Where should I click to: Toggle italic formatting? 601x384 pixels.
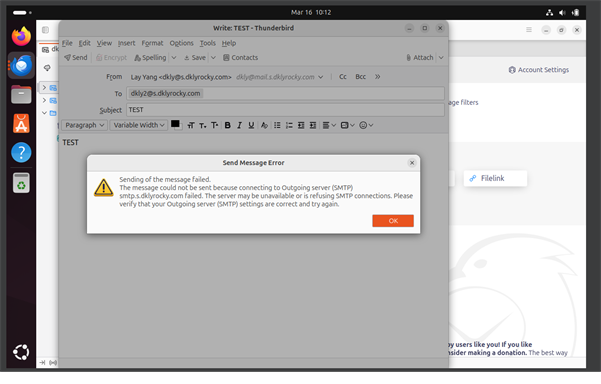pos(240,125)
